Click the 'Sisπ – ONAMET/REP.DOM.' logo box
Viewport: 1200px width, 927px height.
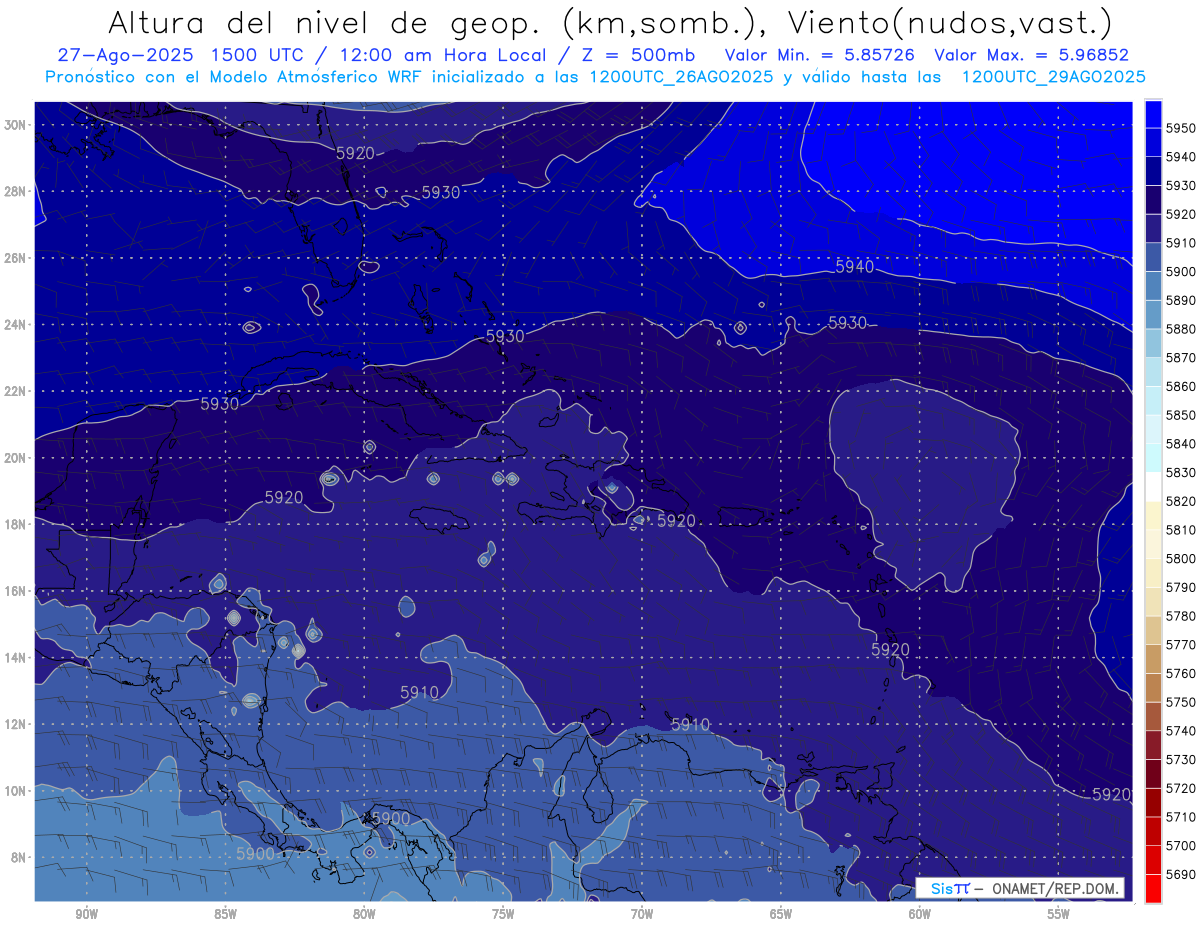pyautogui.click(x=1020, y=888)
